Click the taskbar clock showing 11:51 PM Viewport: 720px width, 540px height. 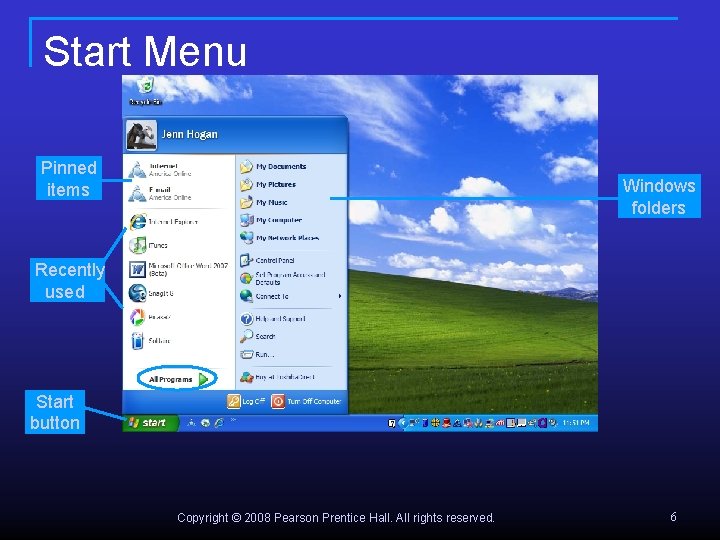tap(576, 422)
